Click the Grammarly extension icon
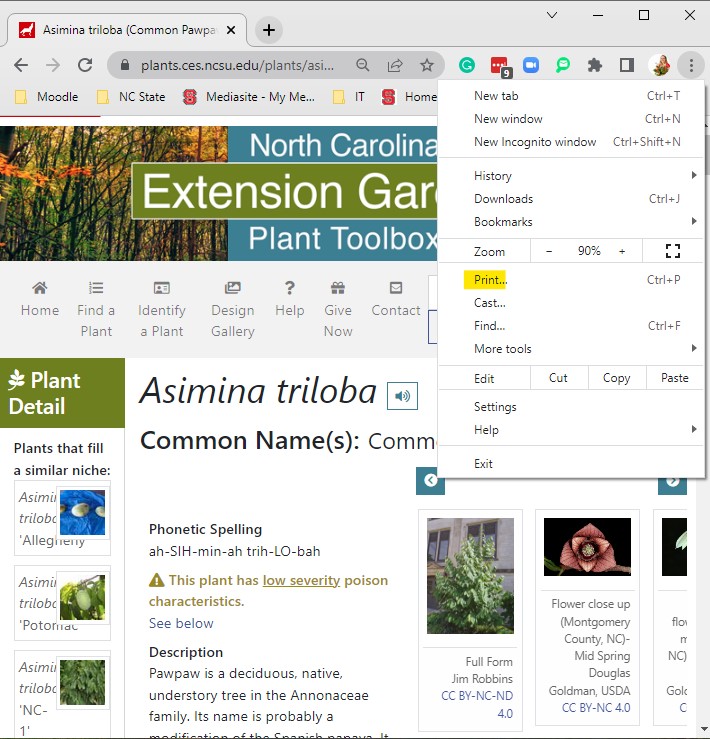This screenshot has height=739, width=710. point(467,65)
